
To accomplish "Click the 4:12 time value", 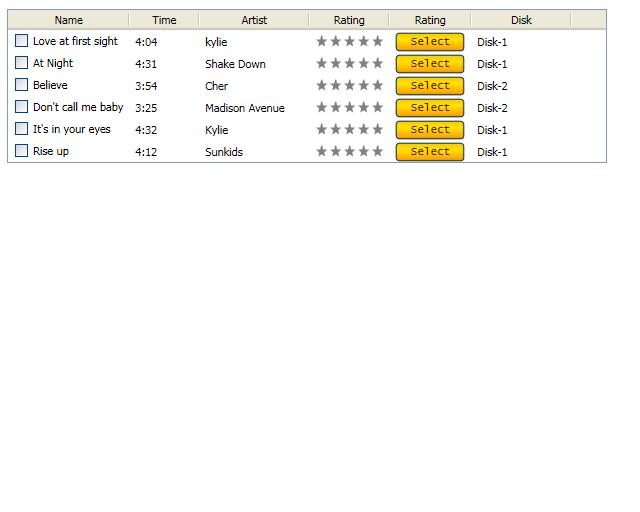I will point(146,152).
